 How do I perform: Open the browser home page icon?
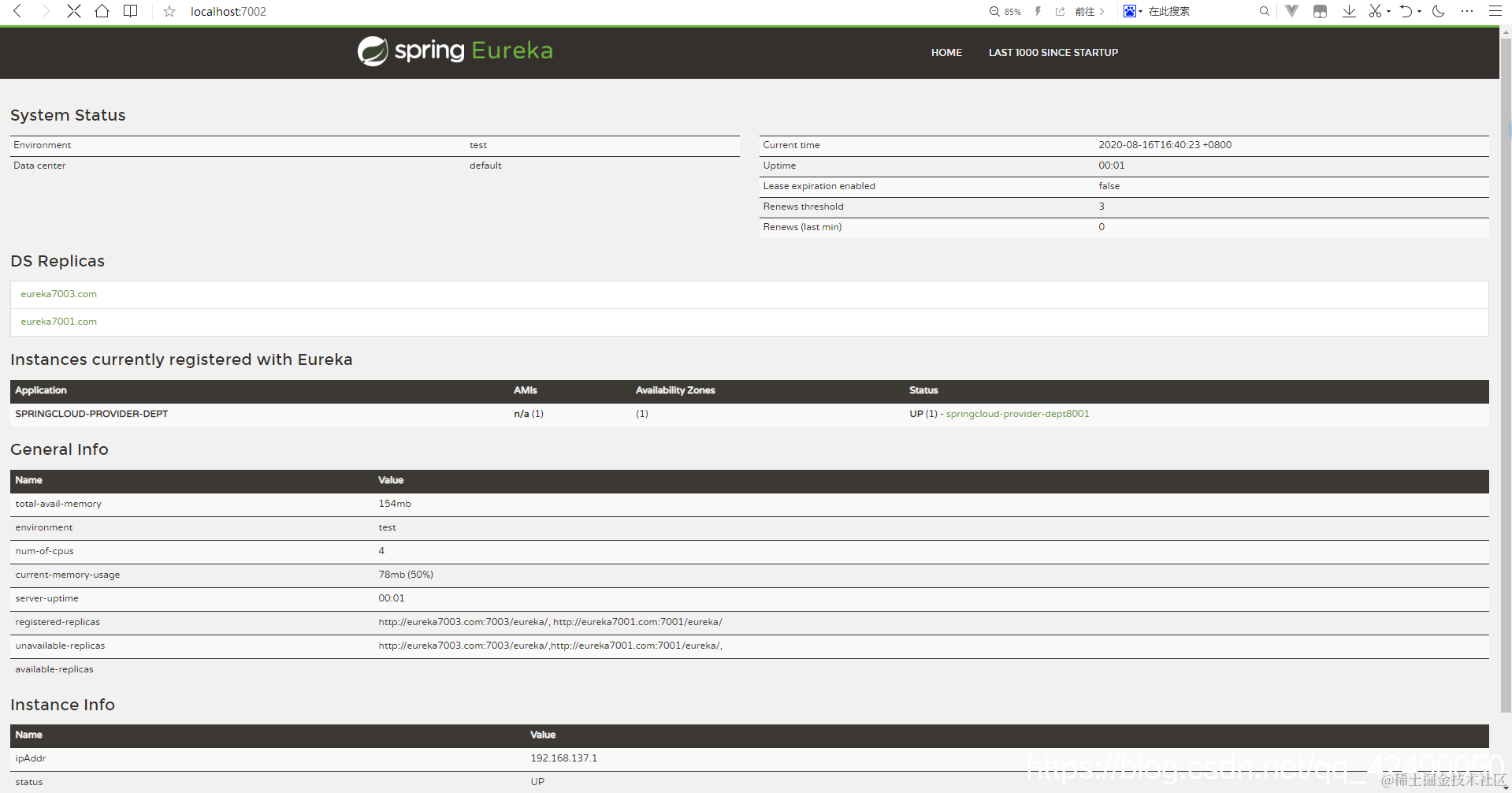102,11
